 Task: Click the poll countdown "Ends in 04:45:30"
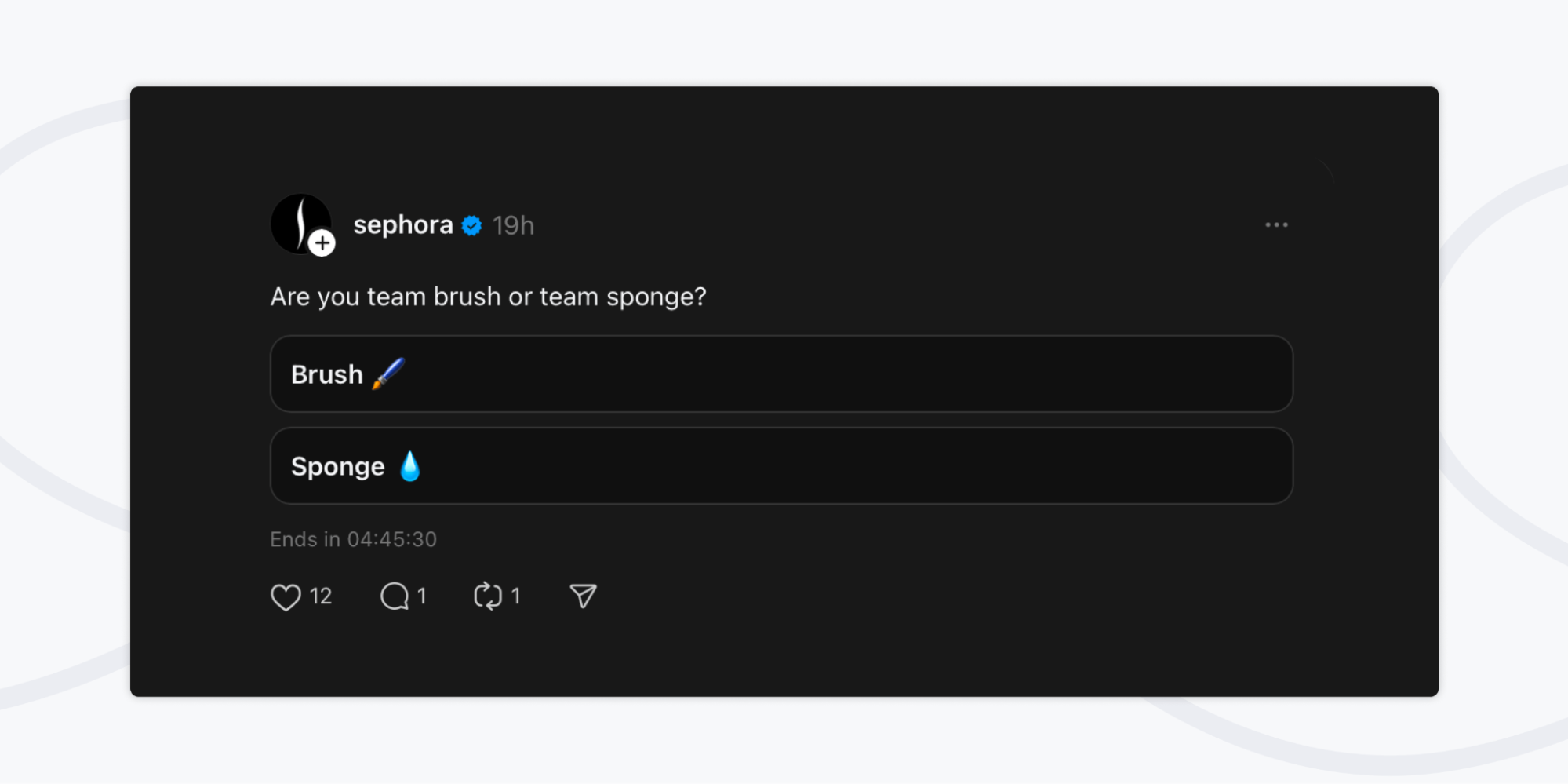[x=353, y=539]
